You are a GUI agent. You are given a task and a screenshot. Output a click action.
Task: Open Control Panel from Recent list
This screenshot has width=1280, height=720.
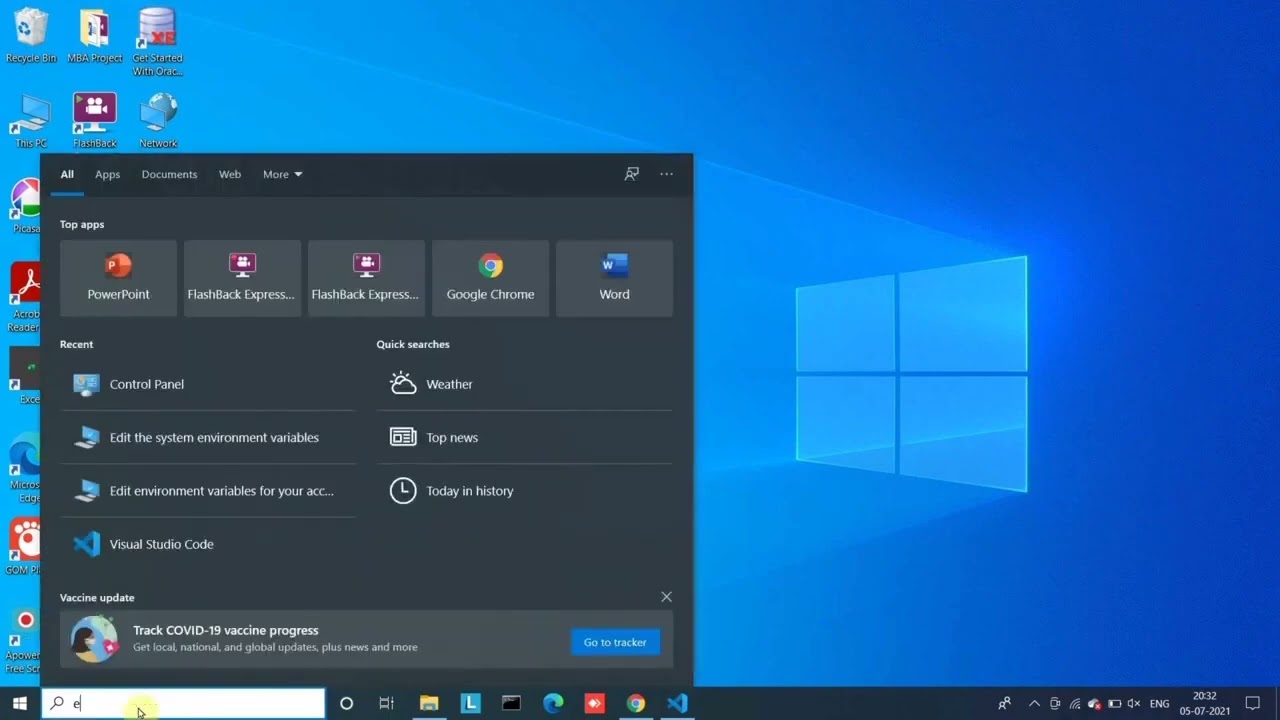tap(208, 384)
